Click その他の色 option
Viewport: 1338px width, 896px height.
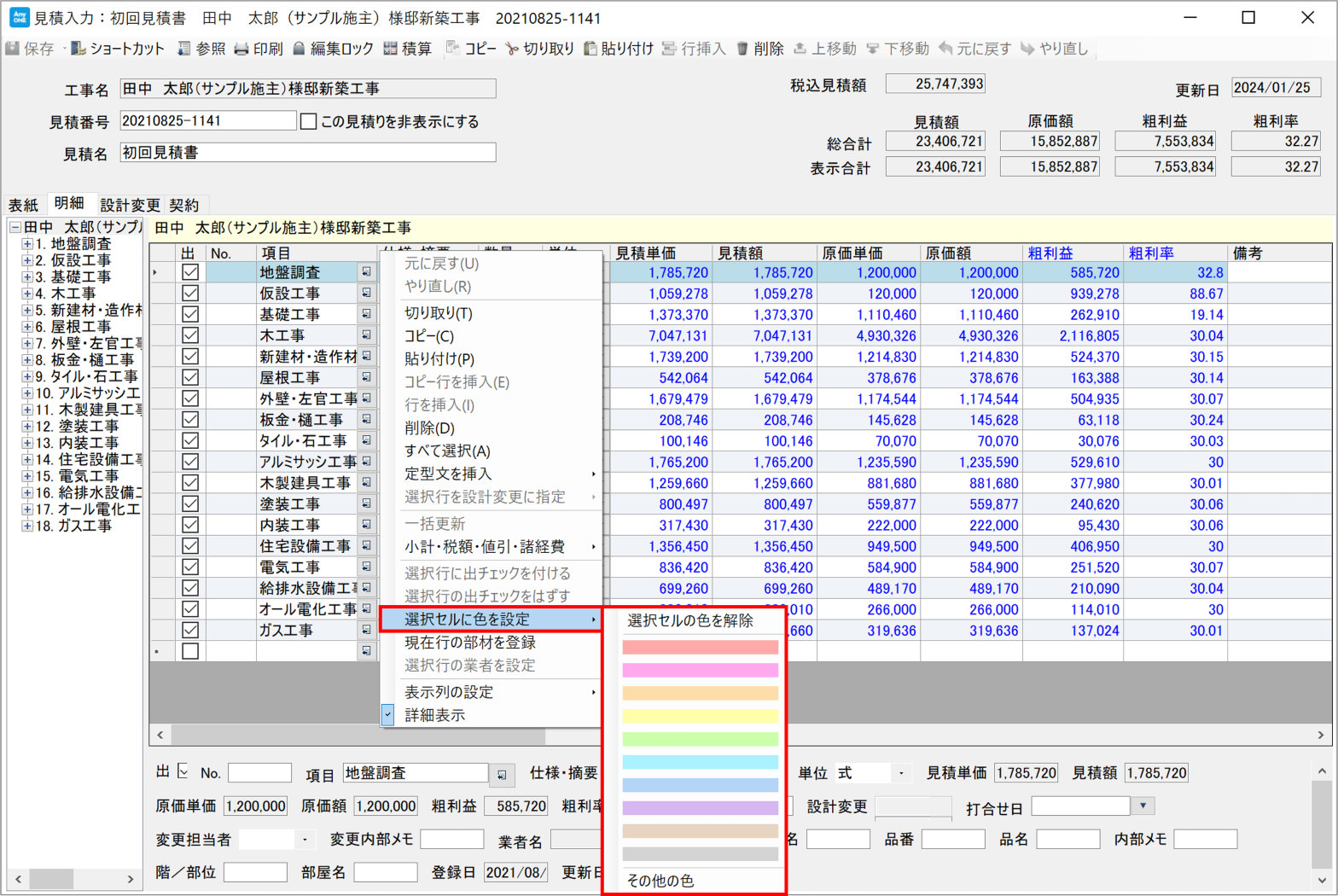660,880
